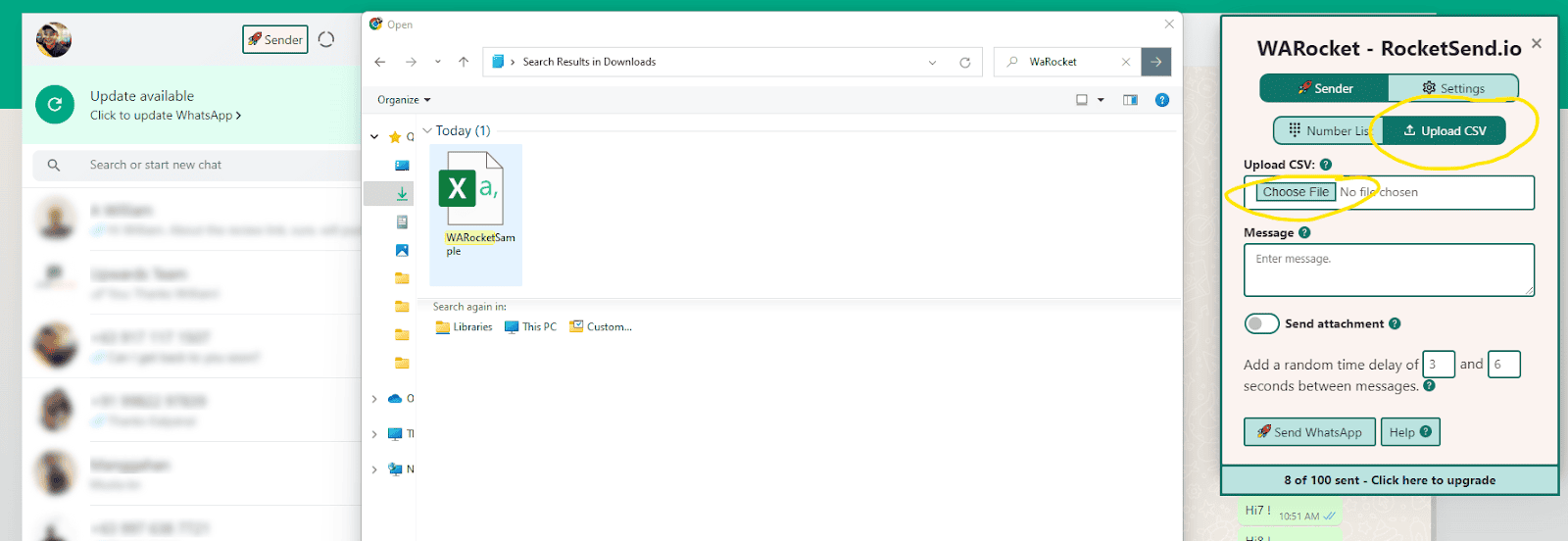The height and width of the screenshot is (541, 1568).
Task: Collapse the Today (1) group
Action: 427,130
